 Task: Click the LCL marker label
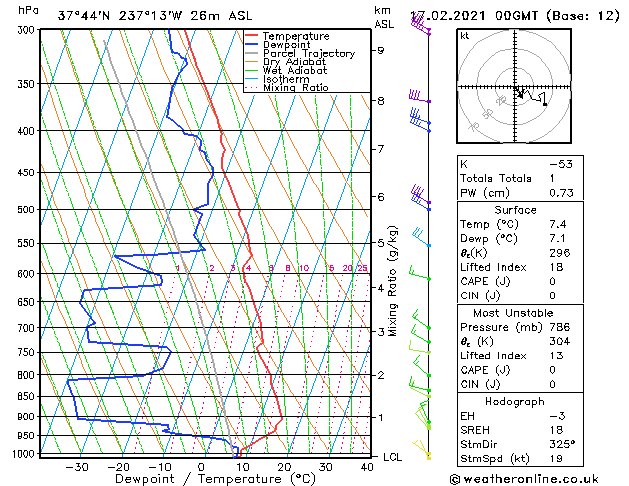click(x=393, y=457)
